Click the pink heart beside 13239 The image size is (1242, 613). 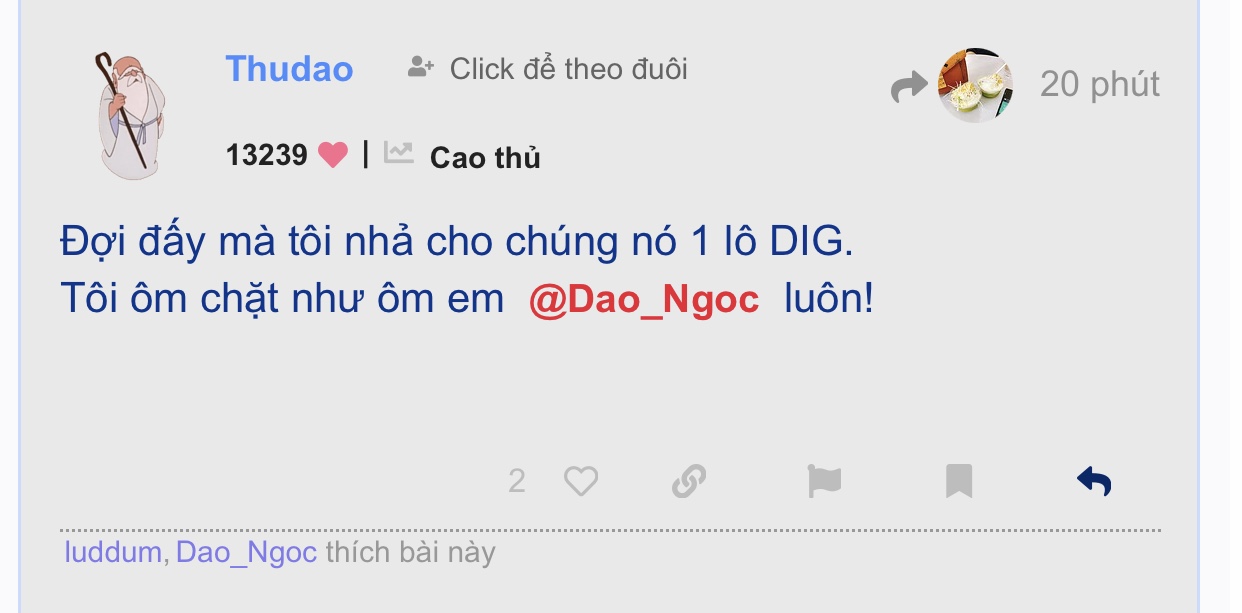[333, 155]
